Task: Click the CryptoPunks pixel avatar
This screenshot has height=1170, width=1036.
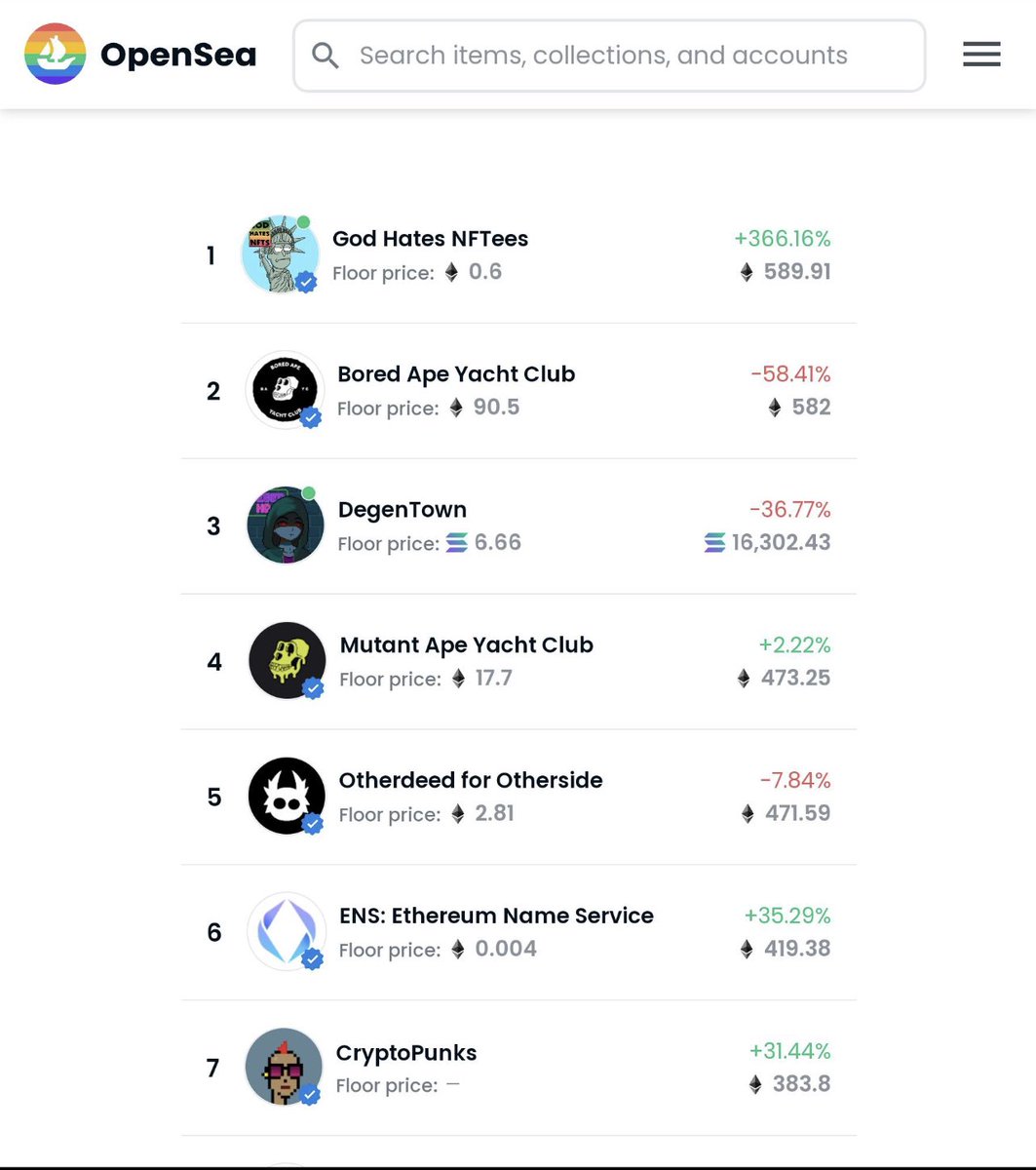Action: coord(284,1068)
